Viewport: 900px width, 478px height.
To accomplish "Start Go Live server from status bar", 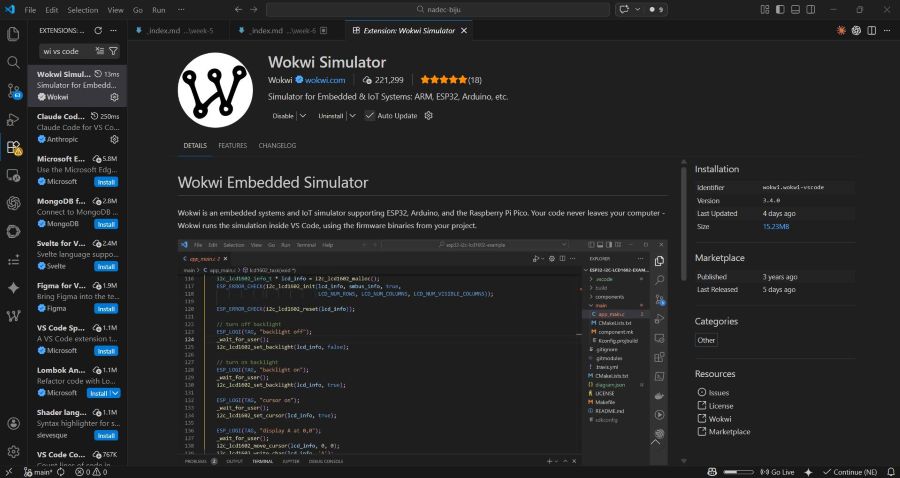I will [x=777, y=472].
